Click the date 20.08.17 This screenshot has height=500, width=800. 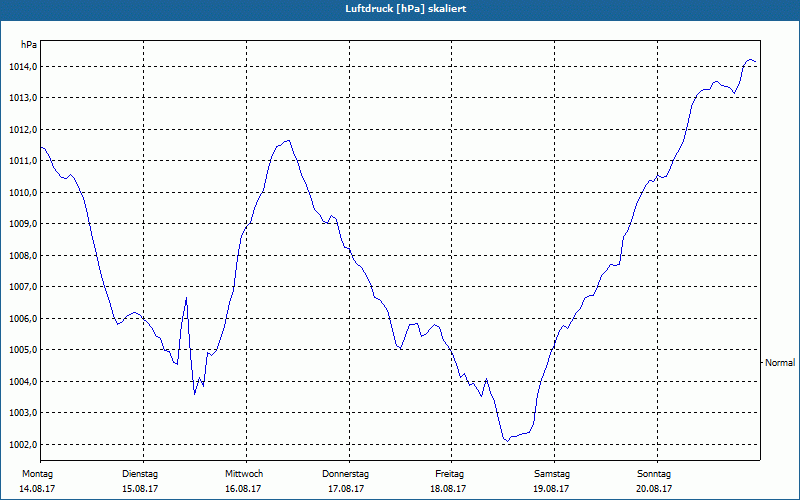tap(654, 489)
